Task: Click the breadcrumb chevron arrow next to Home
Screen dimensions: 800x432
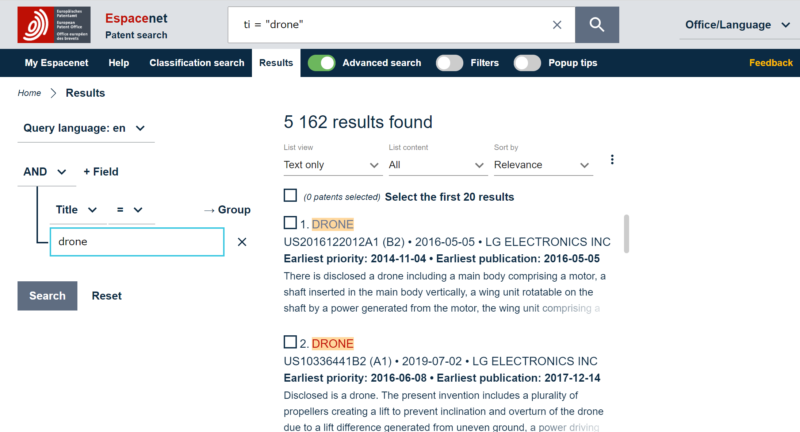Action: [x=53, y=93]
